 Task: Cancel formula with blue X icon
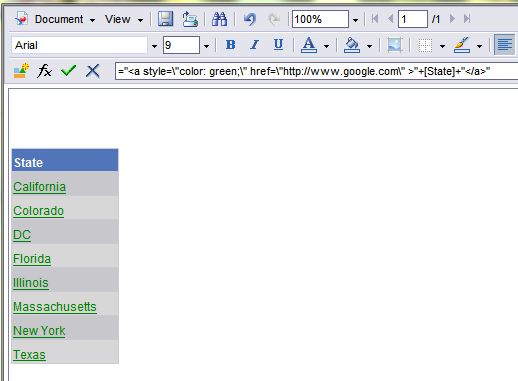coord(93,71)
